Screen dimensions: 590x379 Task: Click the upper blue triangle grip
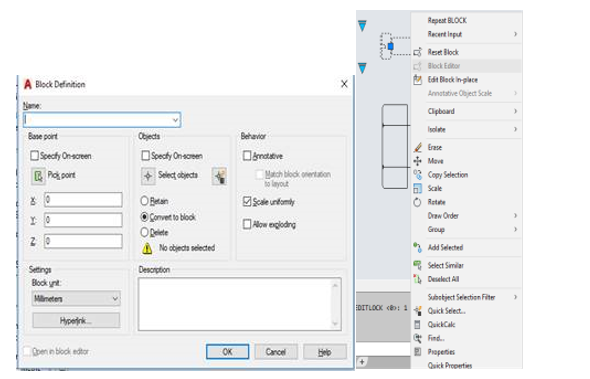pos(362,26)
